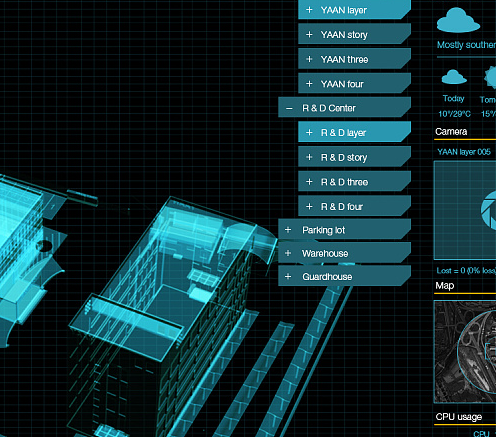Screen dimensions: 496x437
Task: Select the YAAN four entry
Action: pos(354,84)
